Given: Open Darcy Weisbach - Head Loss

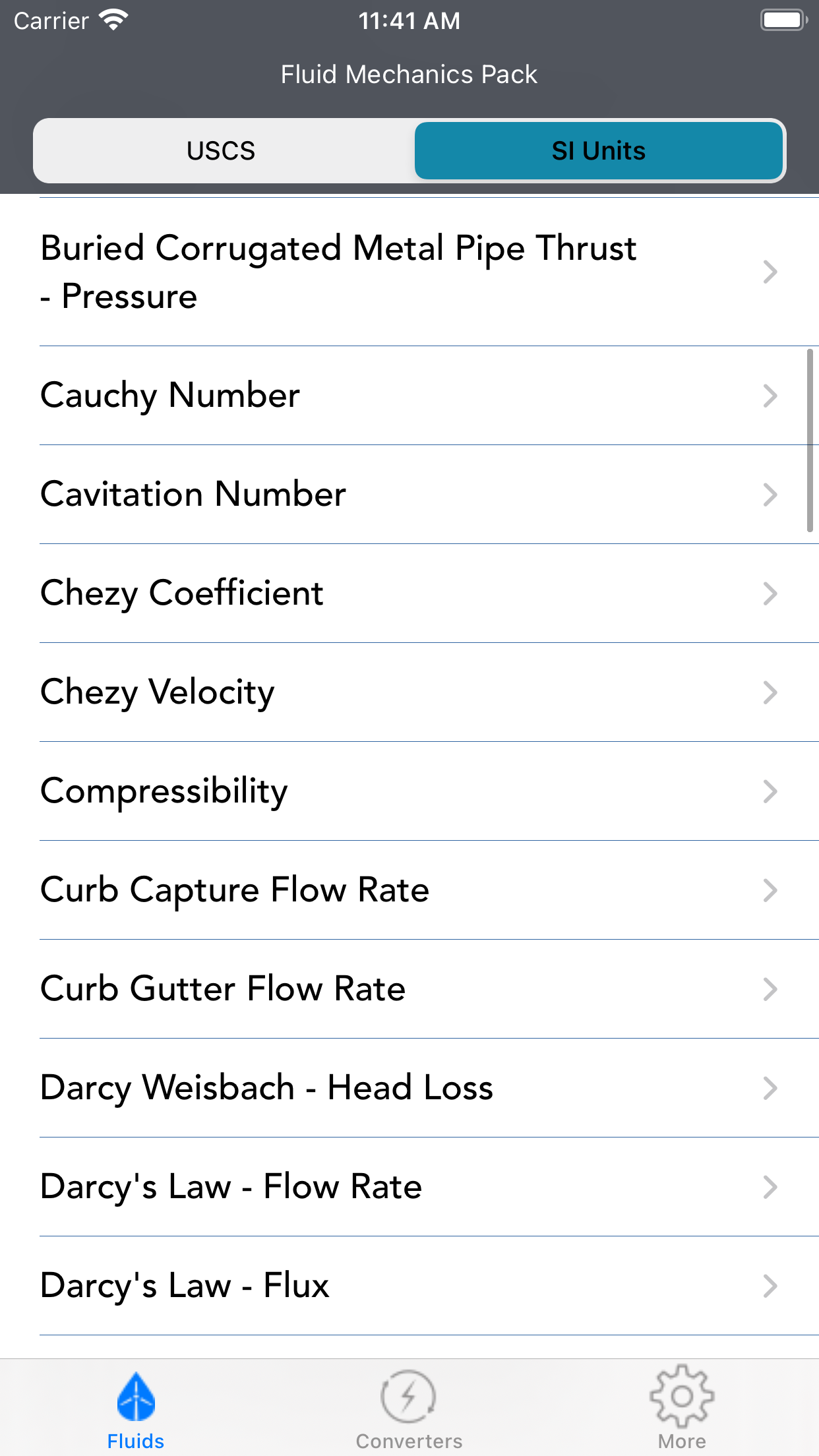Looking at the screenshot, I should pyautogui.click(x=266, y=1088).
